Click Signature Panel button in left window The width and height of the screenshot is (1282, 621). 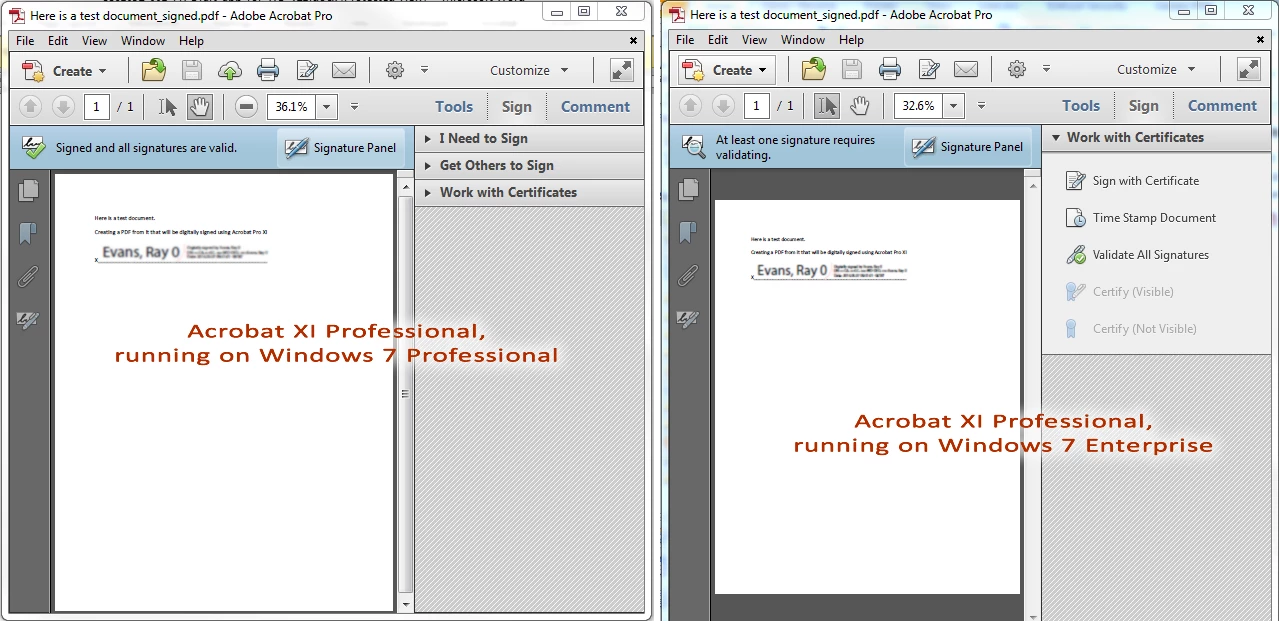tap(341, 148)
